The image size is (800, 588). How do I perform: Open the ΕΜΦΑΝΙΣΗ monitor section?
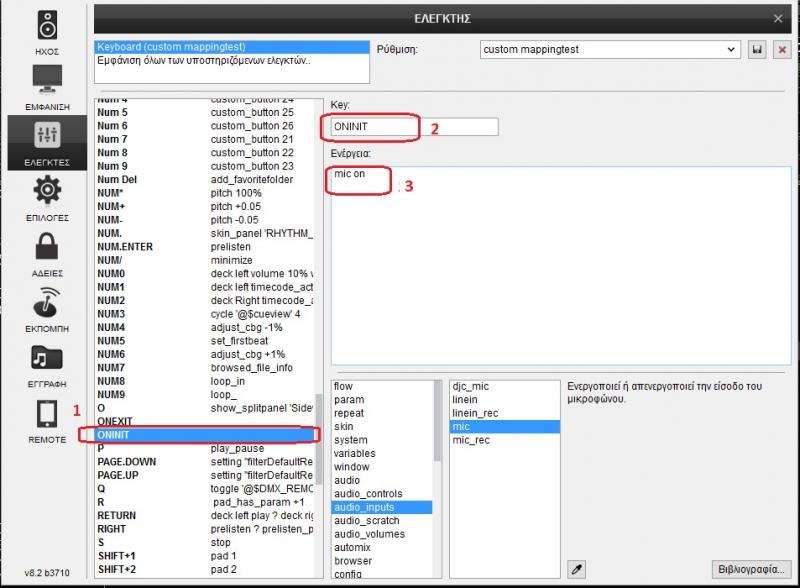point(46,85)
